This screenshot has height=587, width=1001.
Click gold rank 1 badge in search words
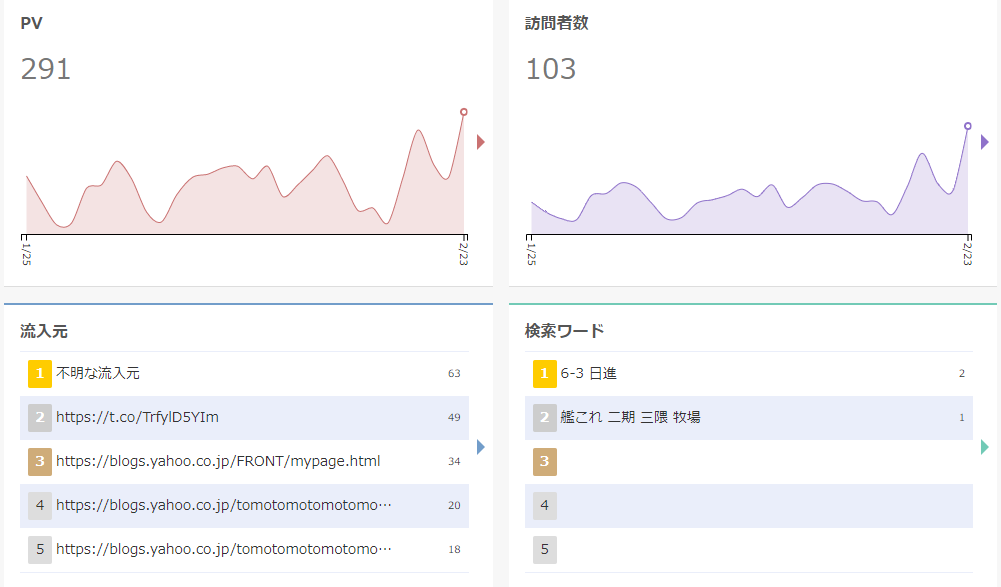click(545, 373)
